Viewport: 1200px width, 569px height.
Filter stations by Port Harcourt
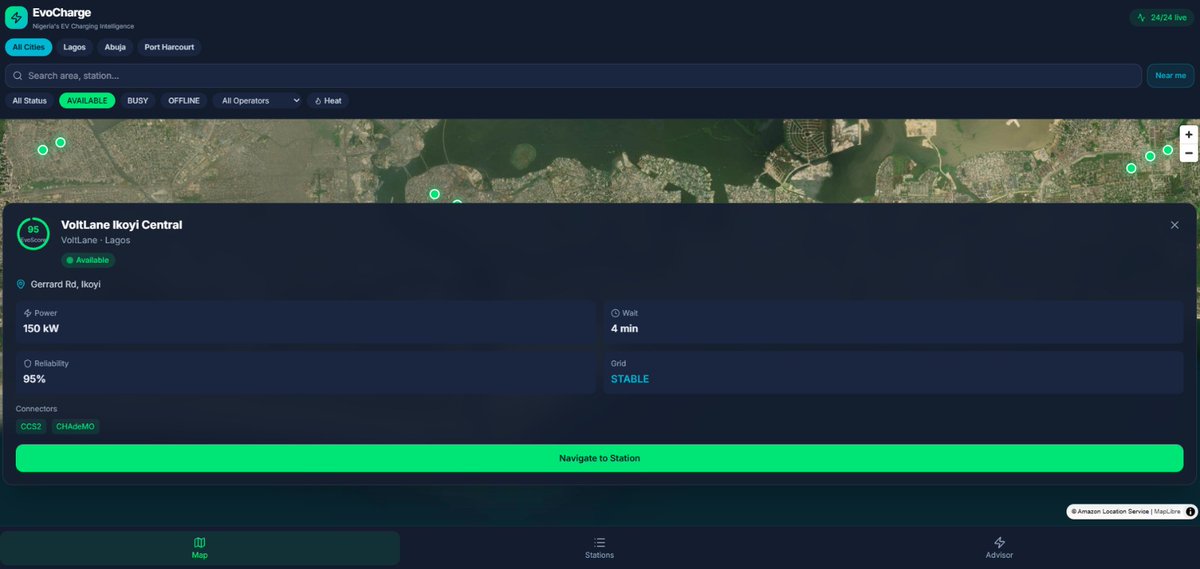tap(169, 47)
